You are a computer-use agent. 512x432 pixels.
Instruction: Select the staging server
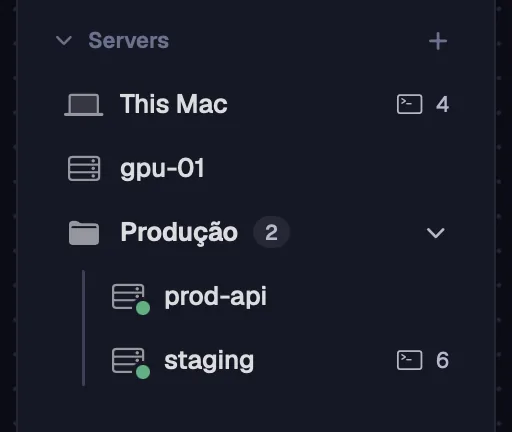coord(209,361)
